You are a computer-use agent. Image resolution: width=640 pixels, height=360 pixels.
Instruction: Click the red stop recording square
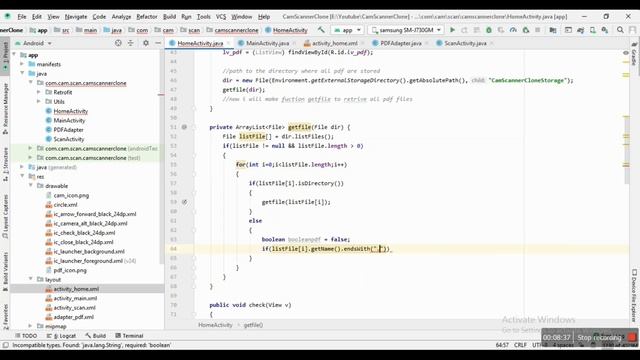point(632,337)
